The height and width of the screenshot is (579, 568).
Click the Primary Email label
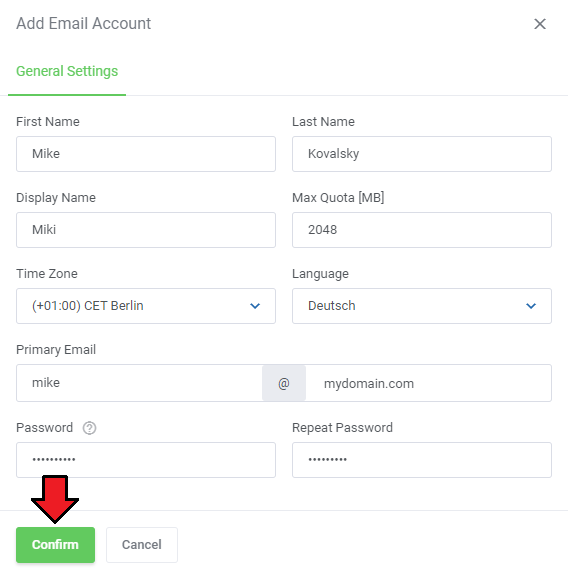point(56,350)
